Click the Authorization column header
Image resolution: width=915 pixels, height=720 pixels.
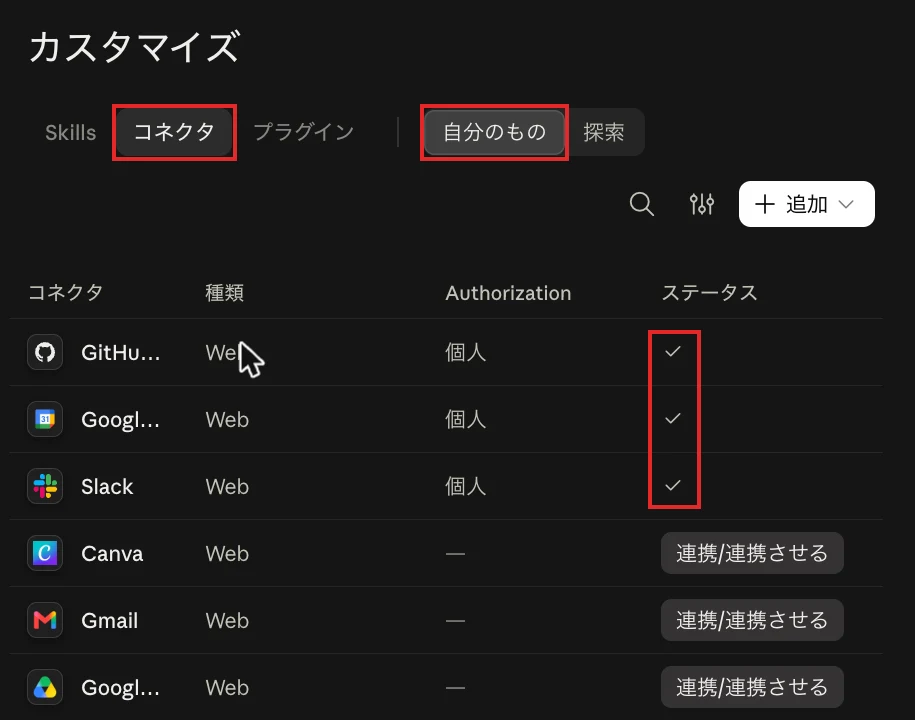[x=508, y=293]
